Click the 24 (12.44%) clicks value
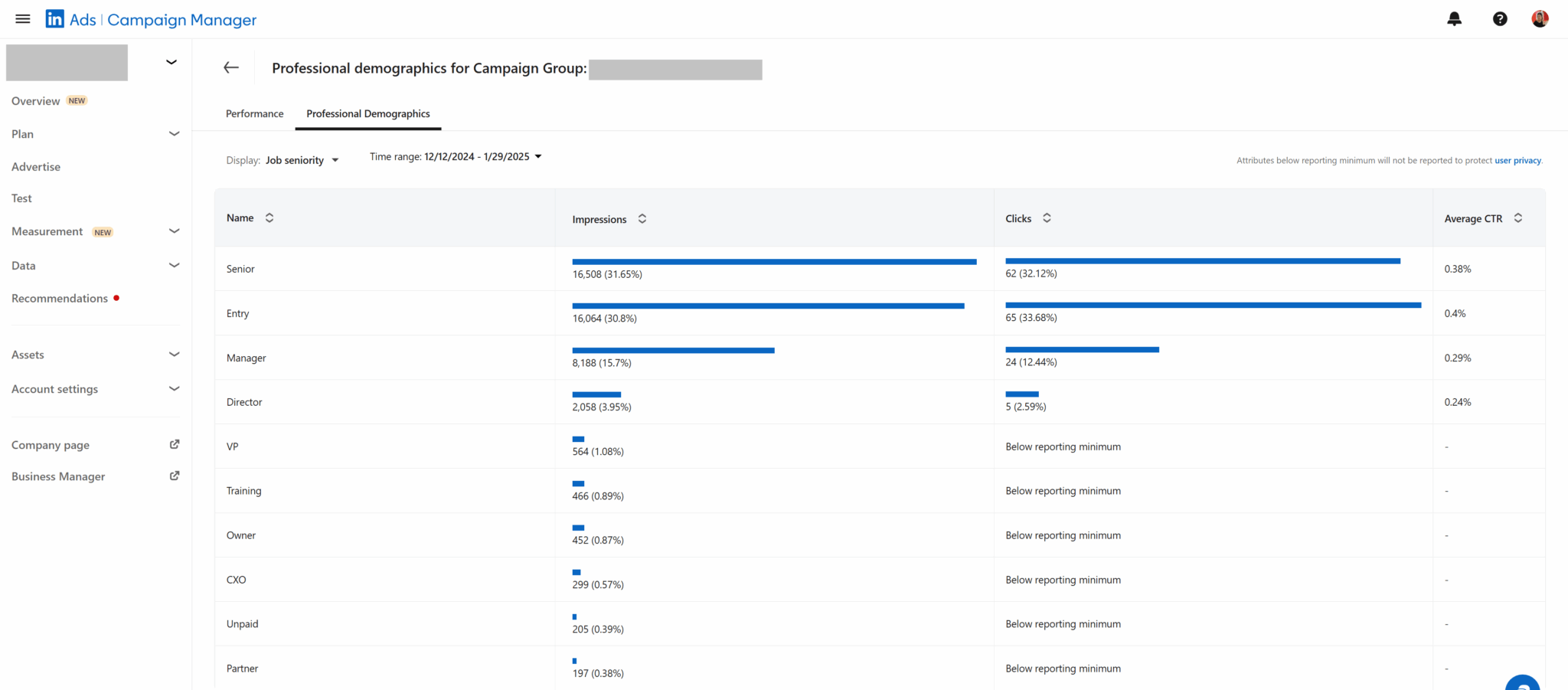Viewport: 1568px width, 690px height. click(x=1031, y=362)
